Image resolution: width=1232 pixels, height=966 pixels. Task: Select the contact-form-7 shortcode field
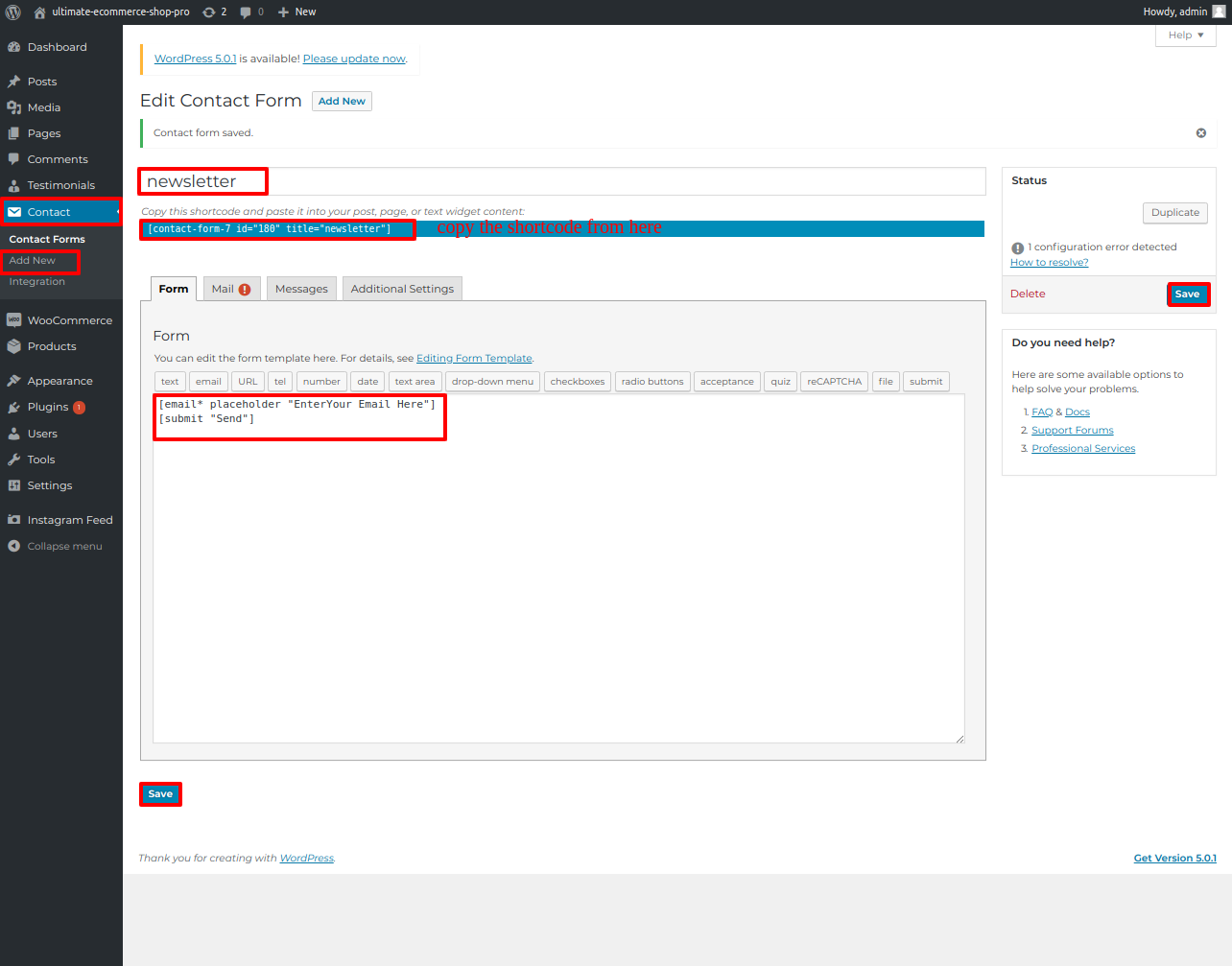point(562,228)
